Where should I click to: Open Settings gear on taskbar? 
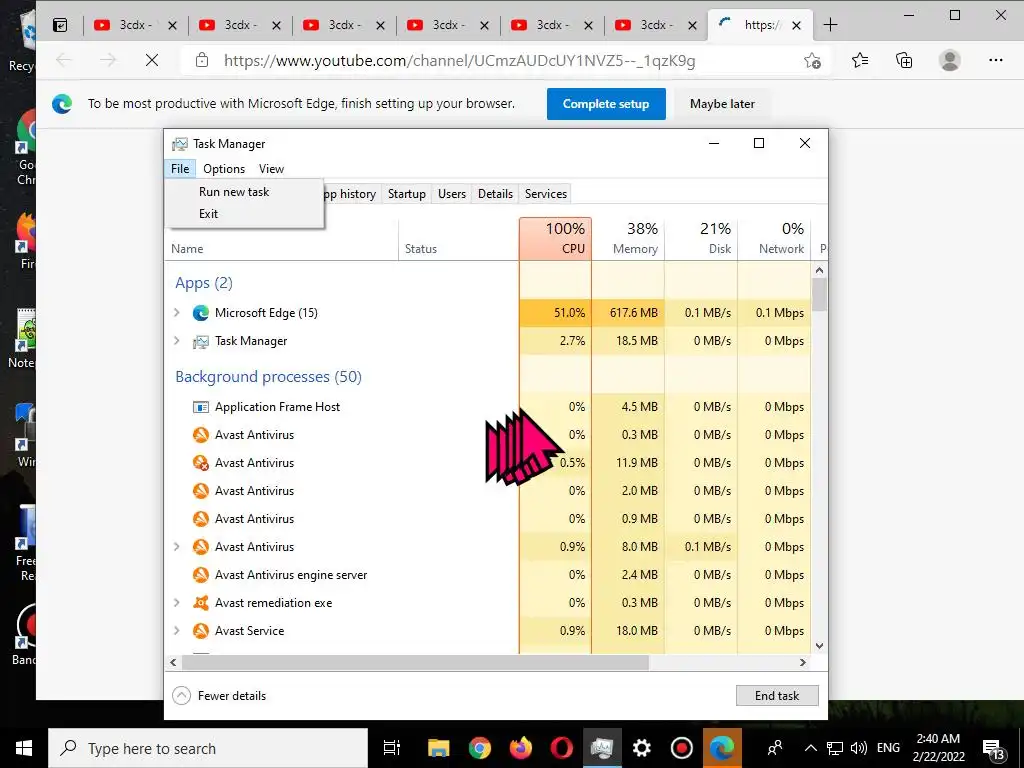[642, 748]
